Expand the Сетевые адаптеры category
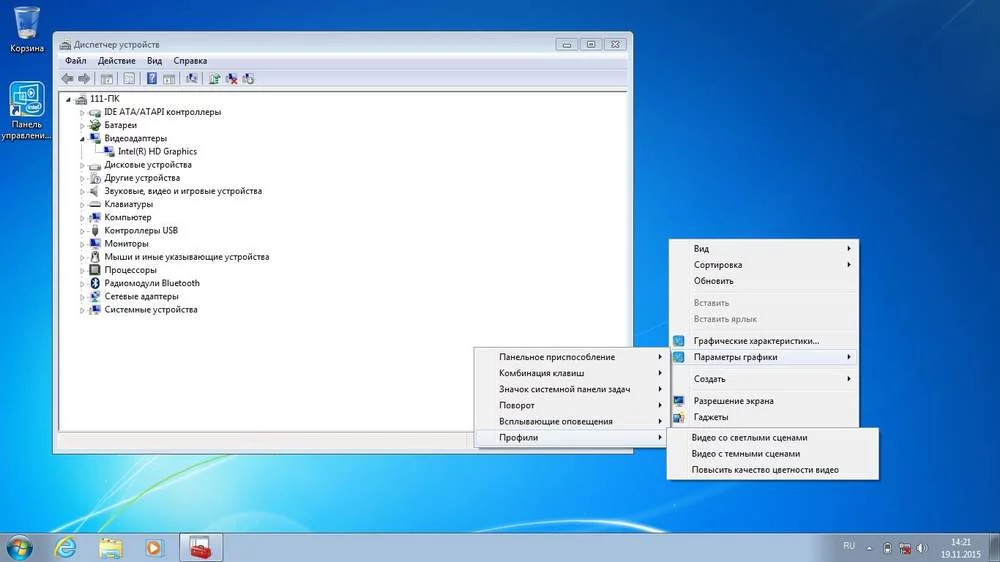Image resolution: width=1000 pixels, height=562 pixels. [x=84, y=297]
